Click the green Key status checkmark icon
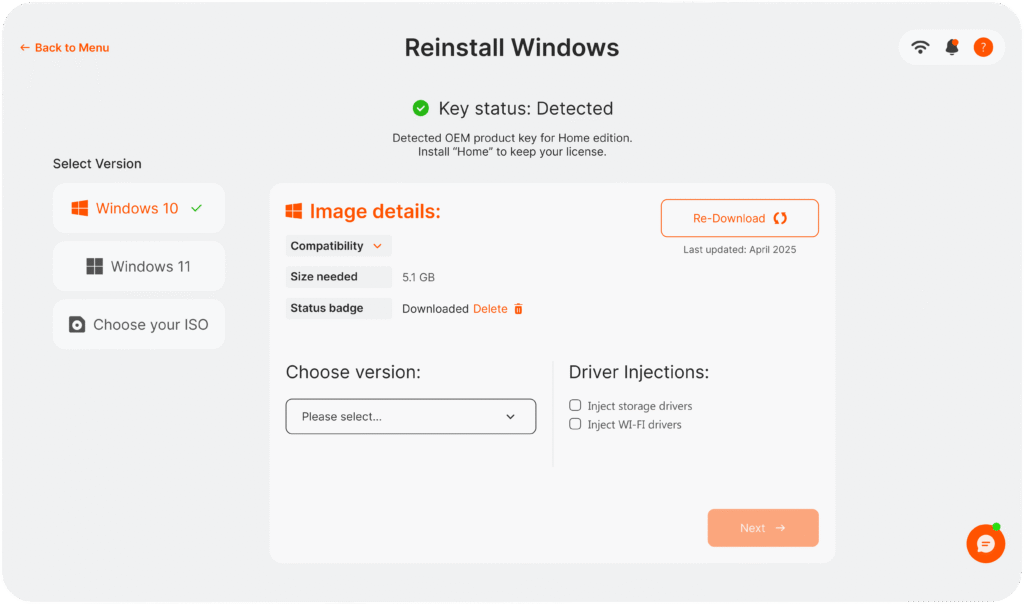 (x=421, y=108)
